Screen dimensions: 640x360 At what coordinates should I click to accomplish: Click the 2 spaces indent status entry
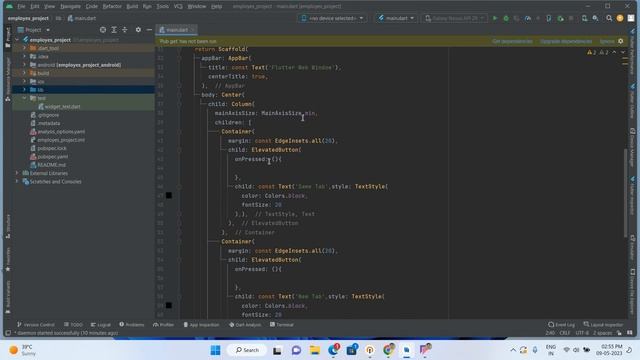click(602, 333)
